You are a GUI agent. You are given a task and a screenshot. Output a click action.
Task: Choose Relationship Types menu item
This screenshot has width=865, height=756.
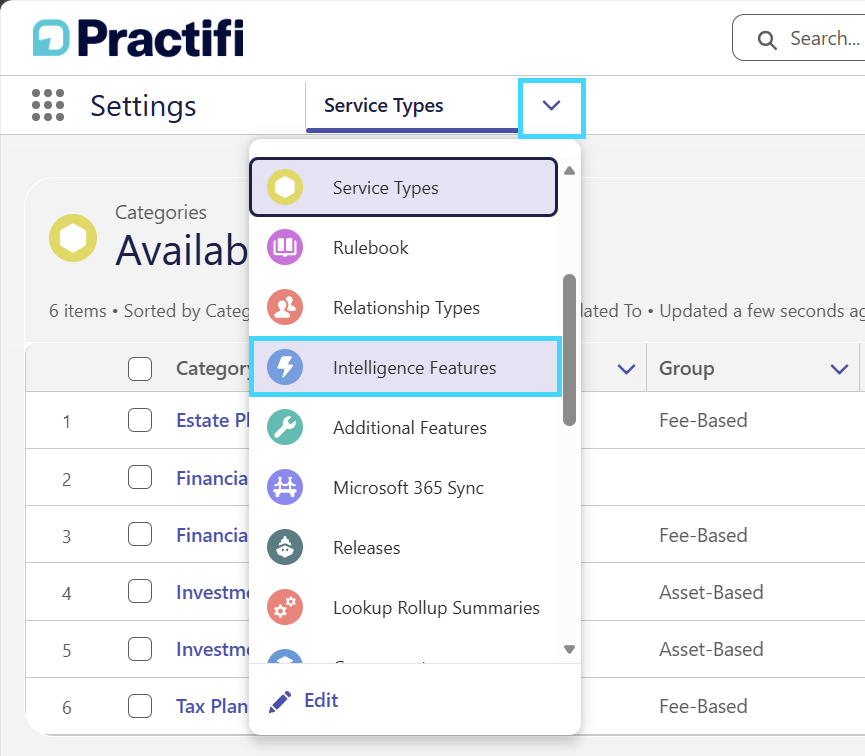[x=403, y=307]
